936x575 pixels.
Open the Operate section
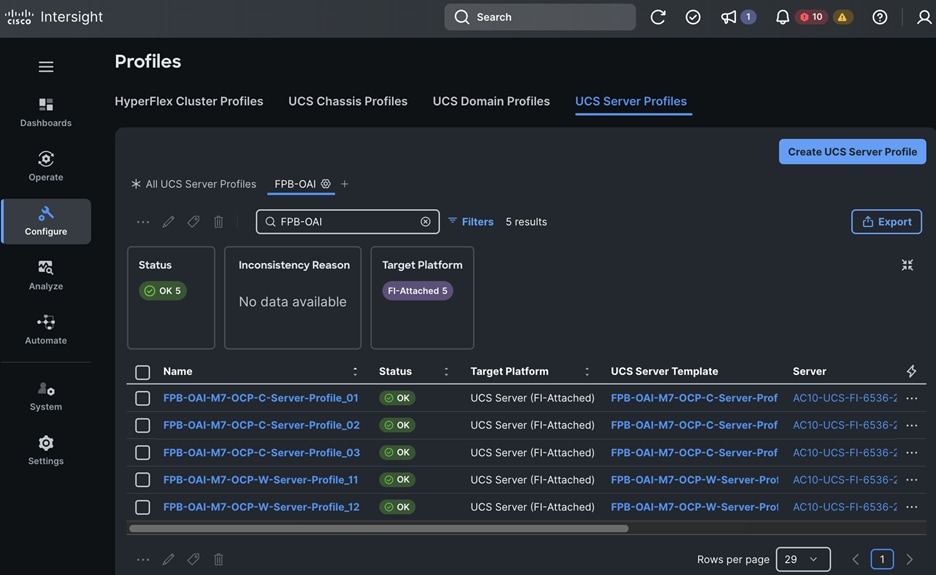point(46,167)
